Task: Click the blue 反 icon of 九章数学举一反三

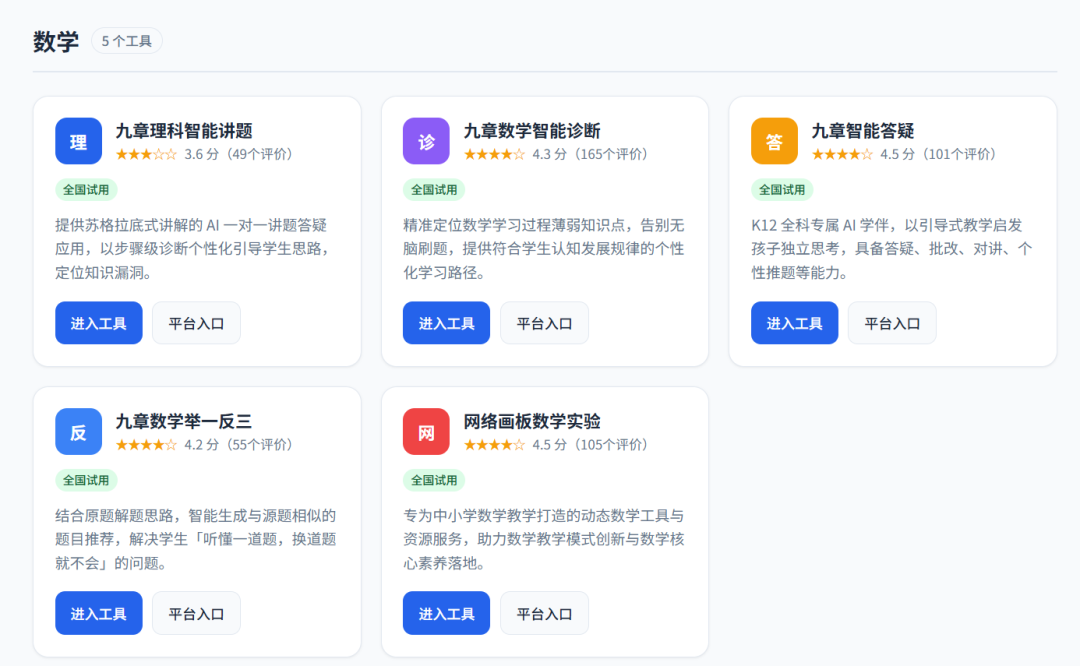Action: [79, 432]
